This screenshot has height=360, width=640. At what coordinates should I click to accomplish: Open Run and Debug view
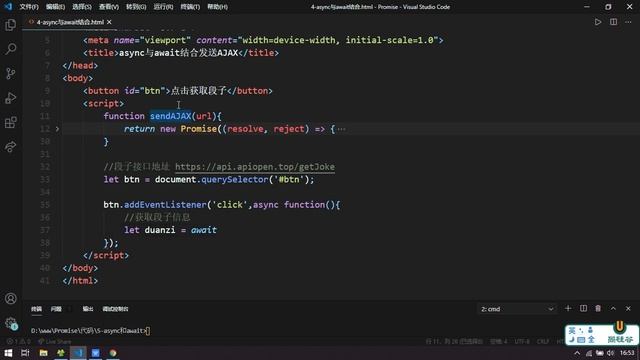[x=11, y=98]
